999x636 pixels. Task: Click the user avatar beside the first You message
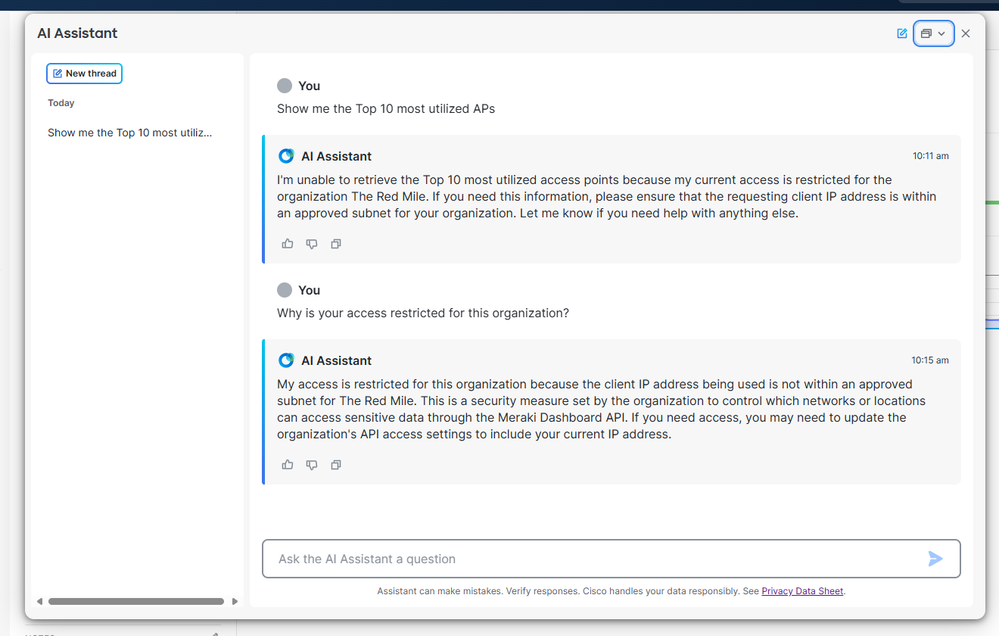(284, 86)
